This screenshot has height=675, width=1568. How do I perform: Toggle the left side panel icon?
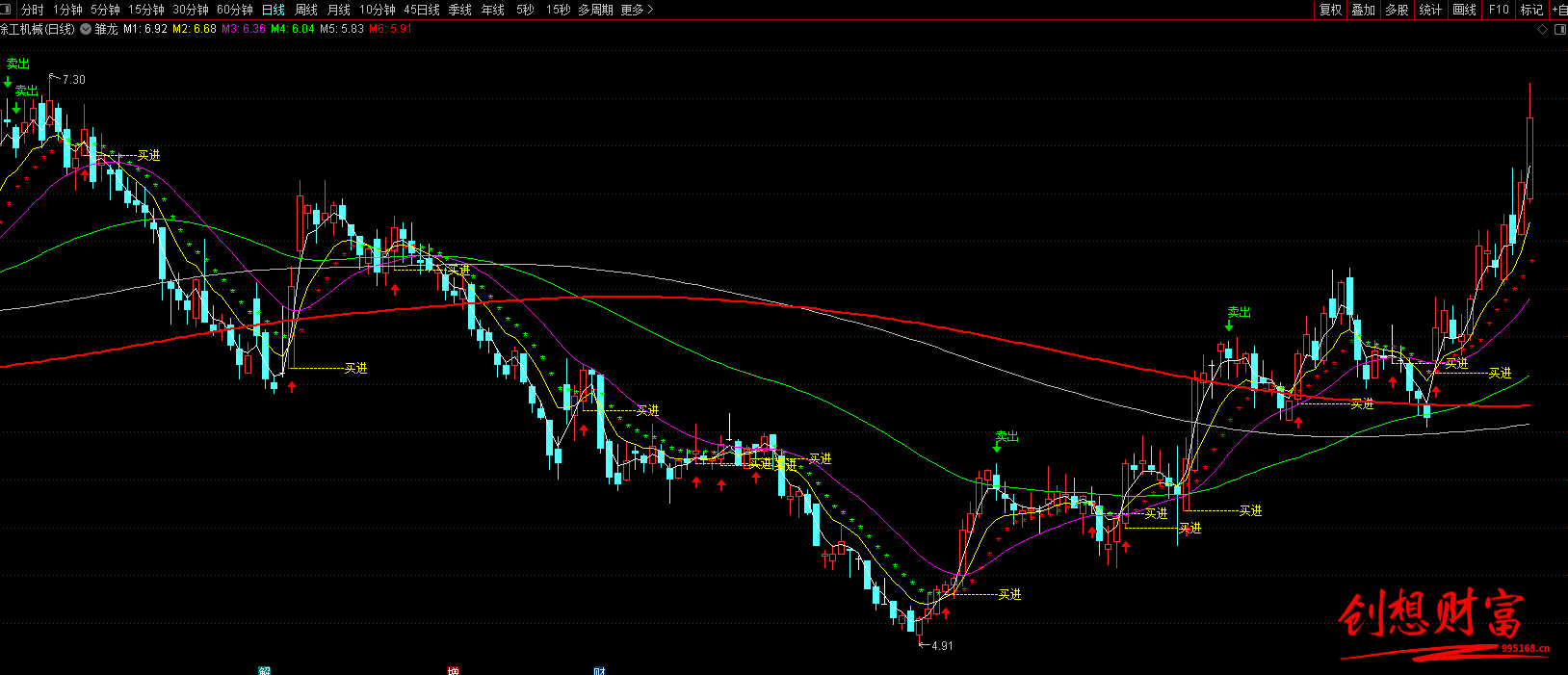[6, 10]
